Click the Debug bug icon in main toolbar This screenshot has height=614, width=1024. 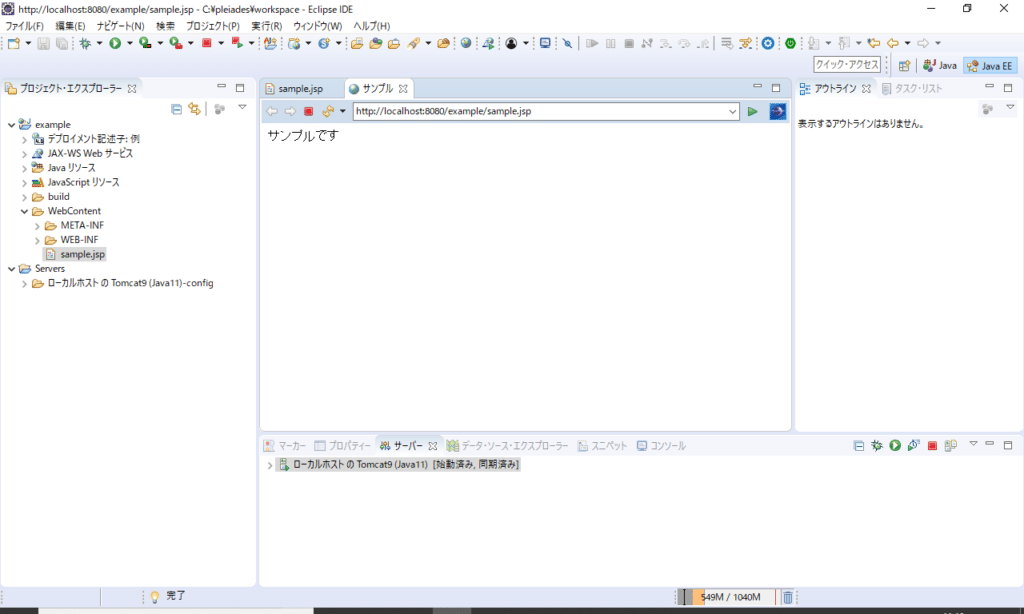pos(85,43)
